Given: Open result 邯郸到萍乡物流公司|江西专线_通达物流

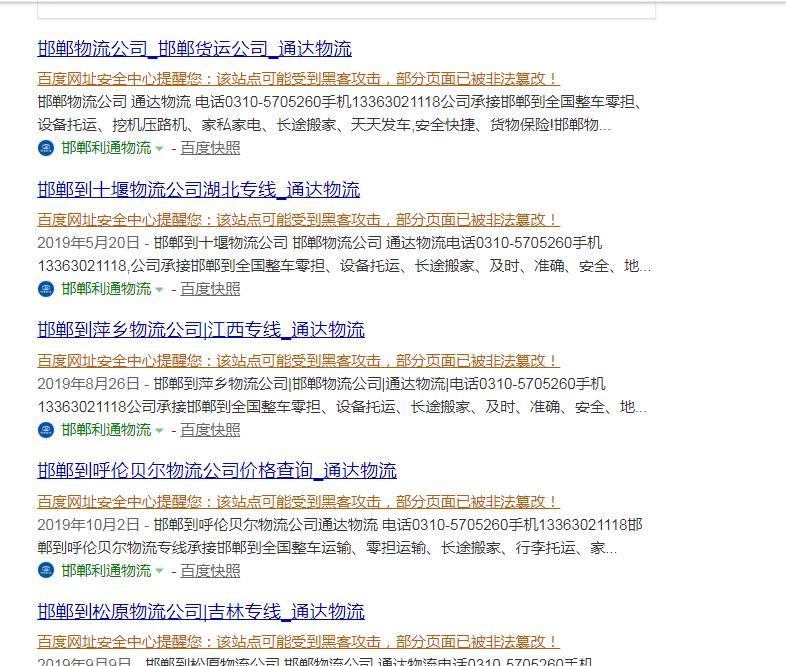Looking at the screenshot, I should tap(201, 330).
